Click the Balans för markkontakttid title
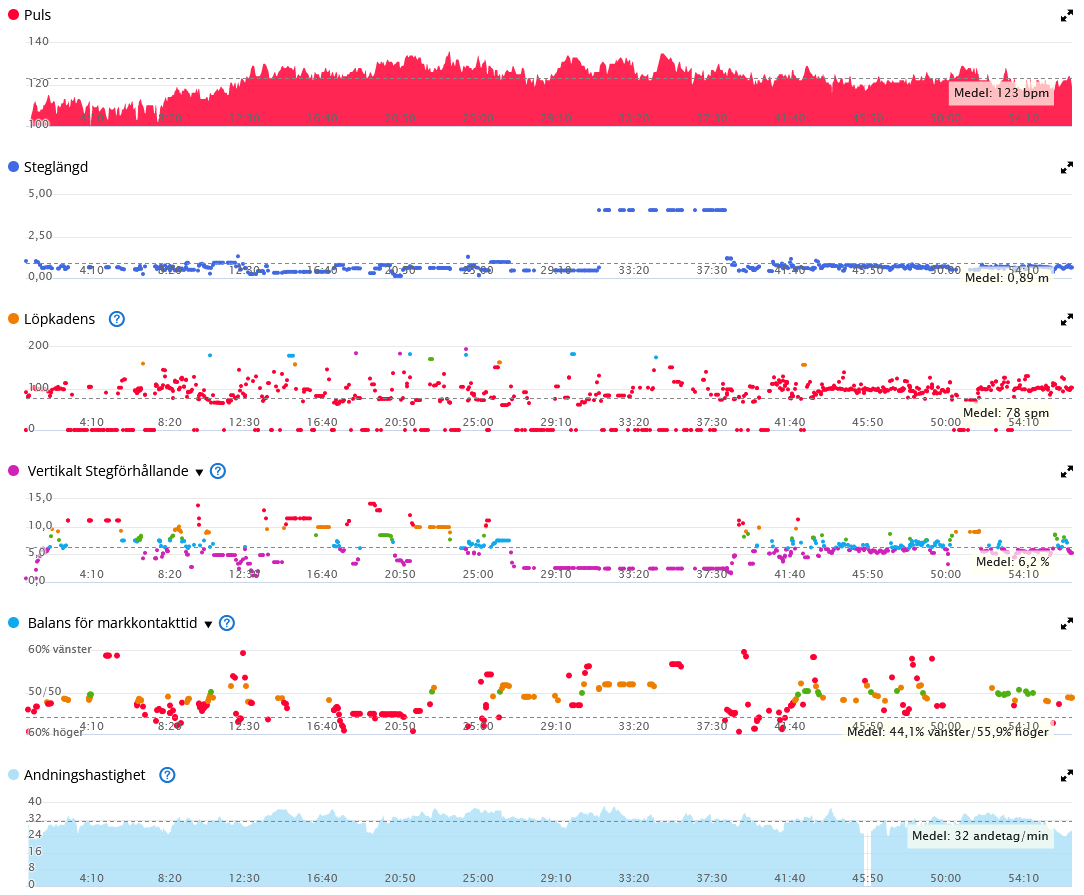1084x895 pixels. [113, 623]
